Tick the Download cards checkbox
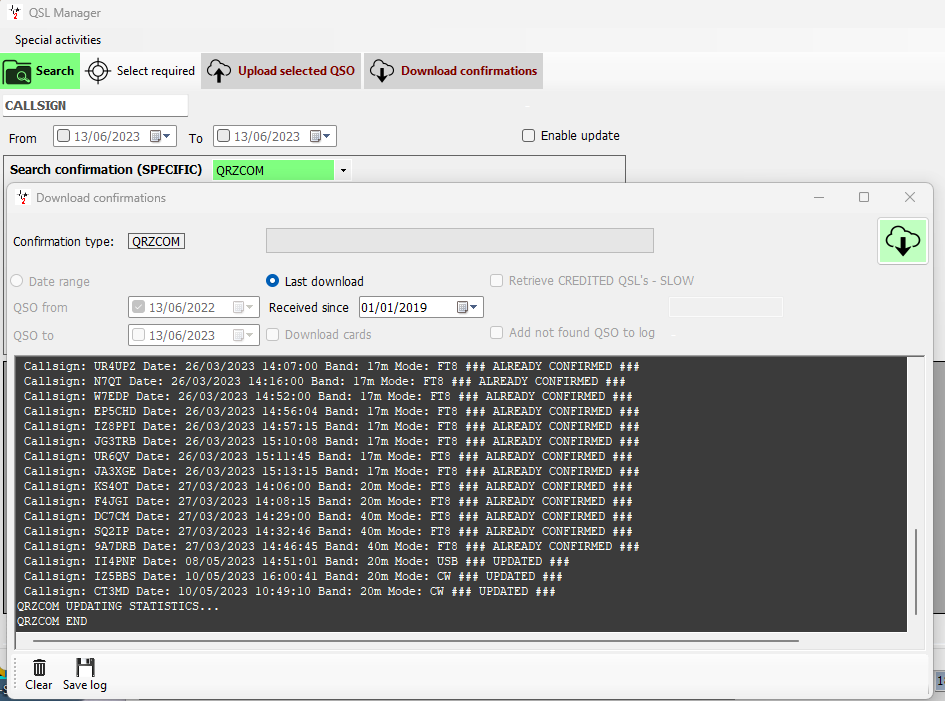945x701 pixels. 272,335
